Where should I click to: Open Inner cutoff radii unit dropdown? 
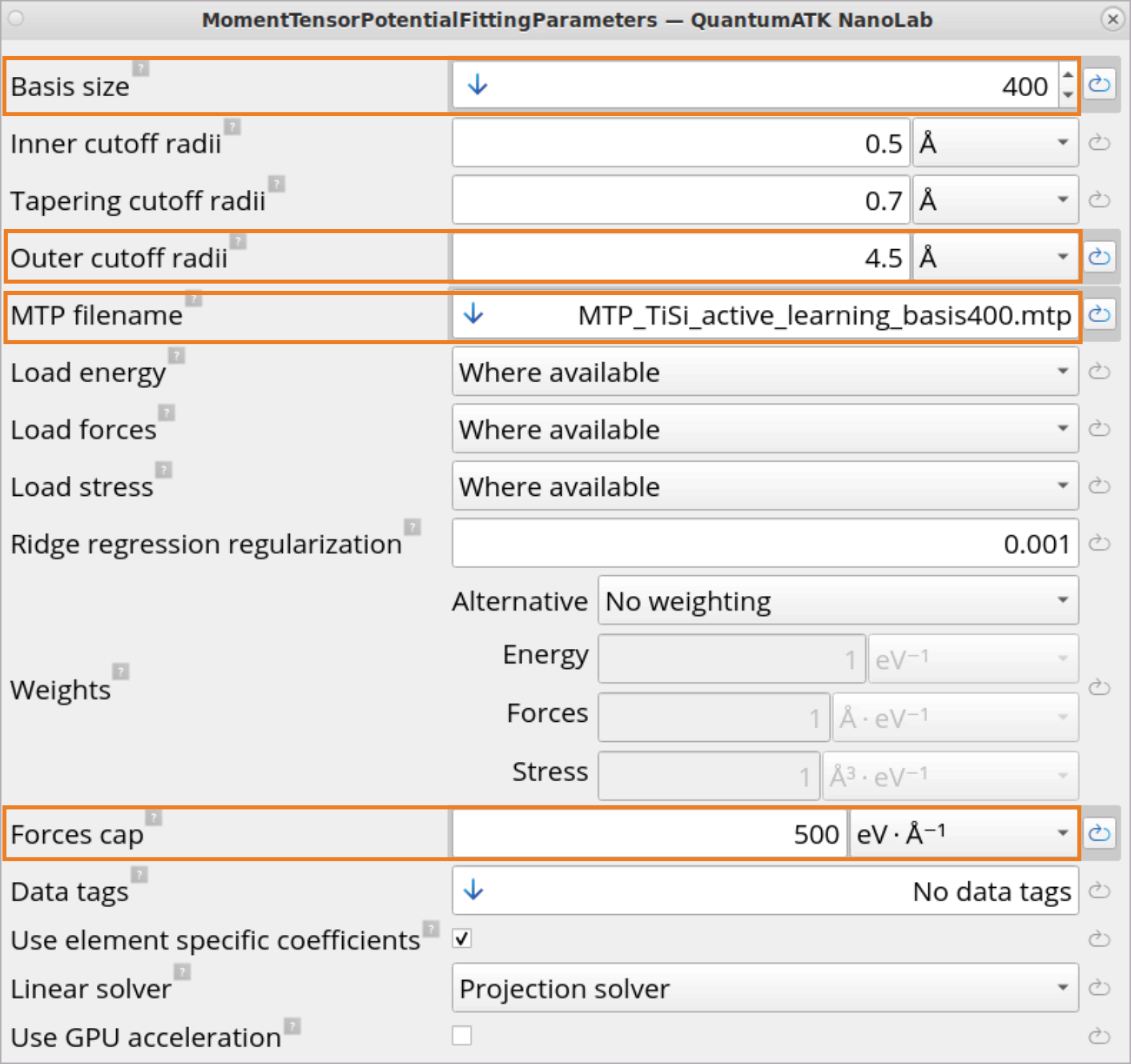point(995,143)
